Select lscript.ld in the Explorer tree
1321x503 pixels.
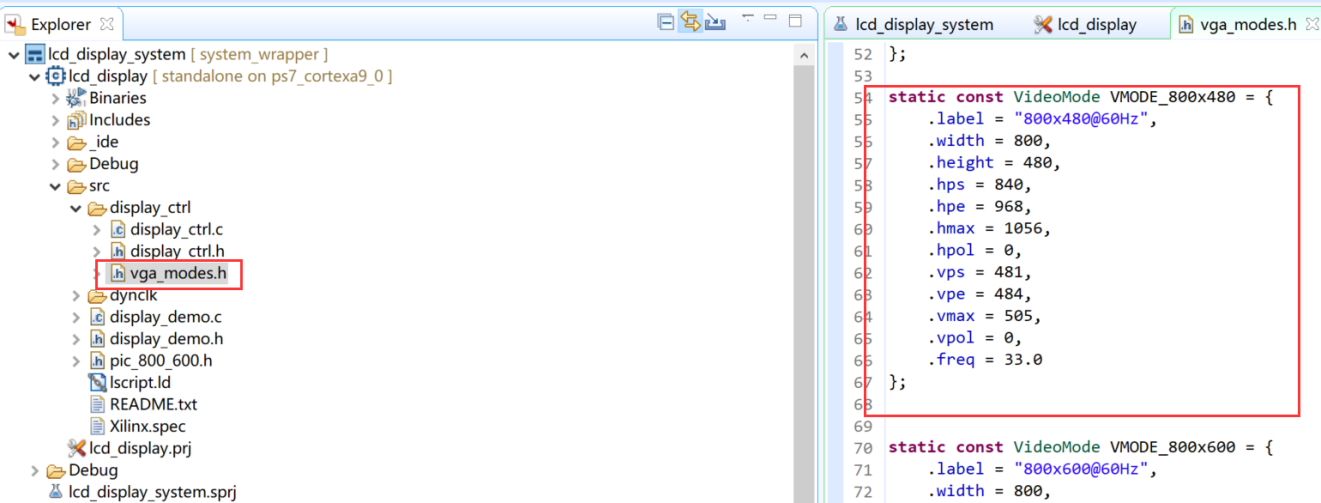[x=140, y=383]
